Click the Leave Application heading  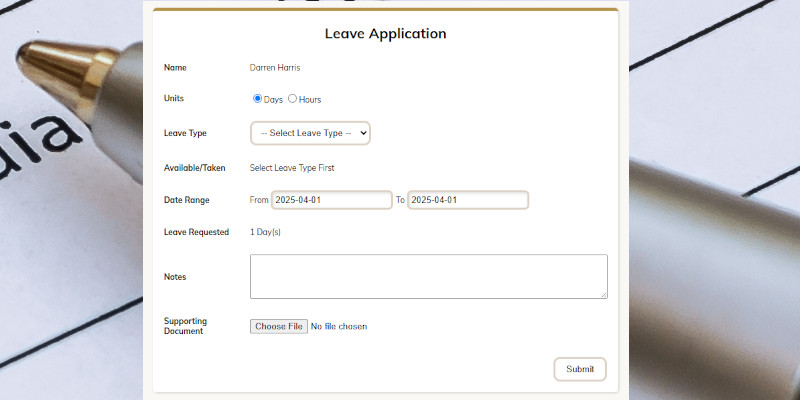pos(385,34)
